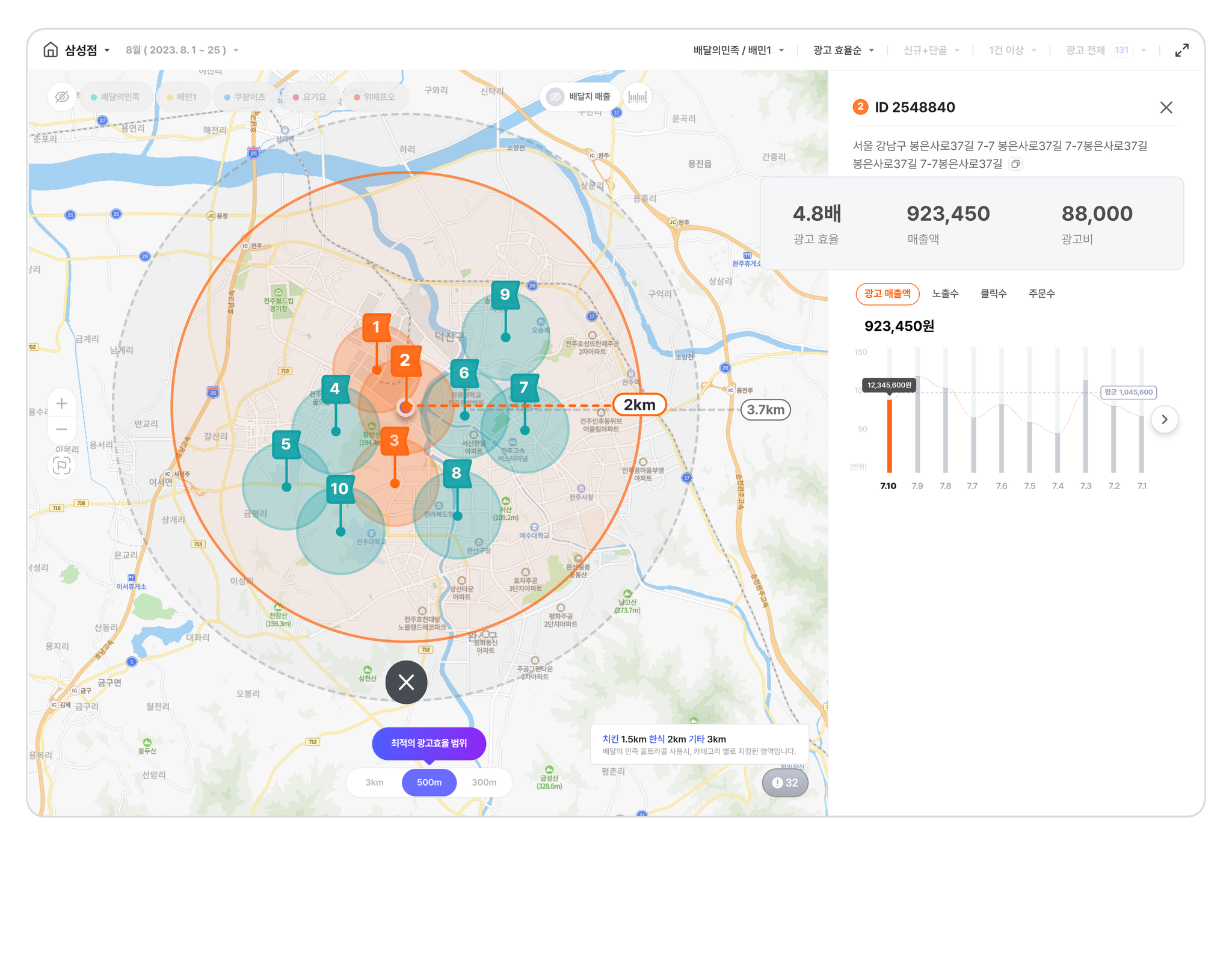Click the 평균 1,045,600 average label

pos(1129,392)
